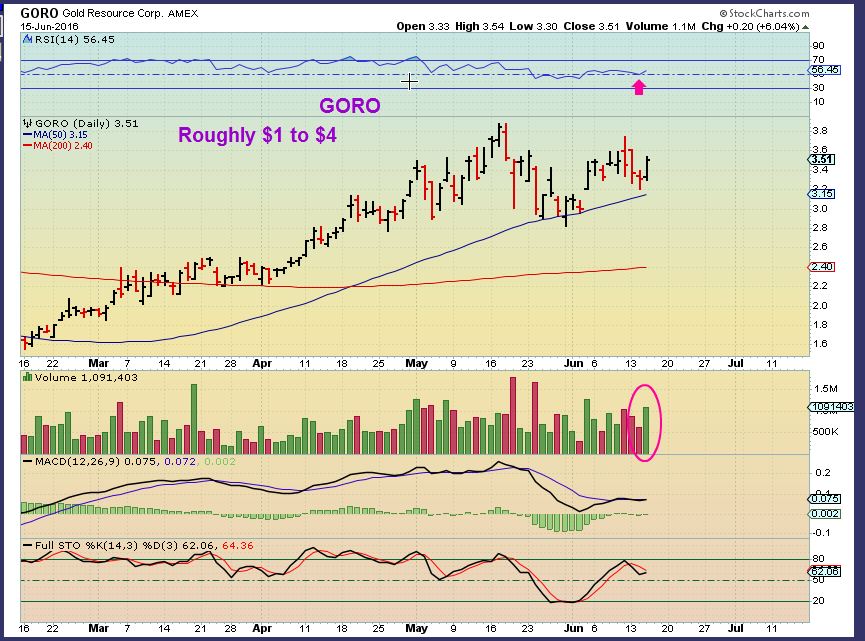Image resolution: width=865 pixels, height=641 pixels.
Task: Click the Jul label under the price panel
Action: click(x=735, y=364)
